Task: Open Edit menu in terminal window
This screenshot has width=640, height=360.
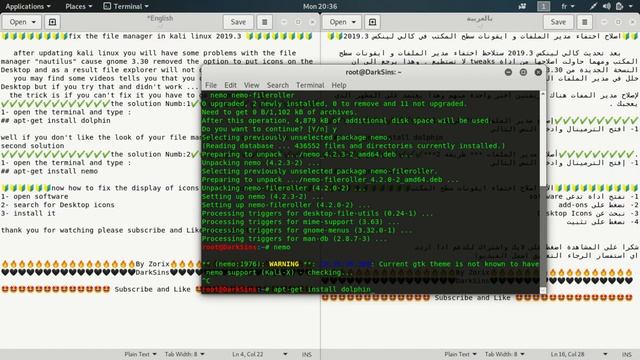Action: click(230, 85)
